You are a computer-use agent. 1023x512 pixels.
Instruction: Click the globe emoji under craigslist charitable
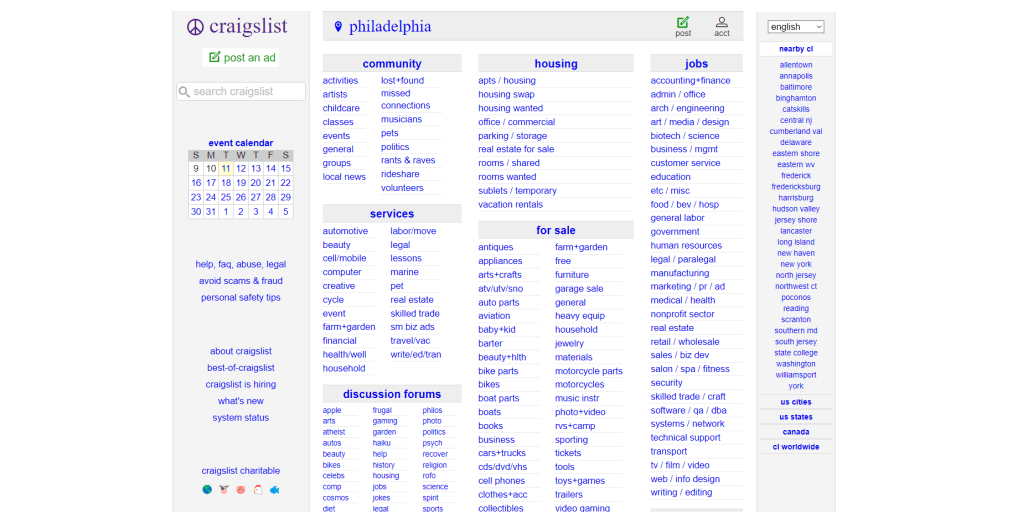pos(207,490)
